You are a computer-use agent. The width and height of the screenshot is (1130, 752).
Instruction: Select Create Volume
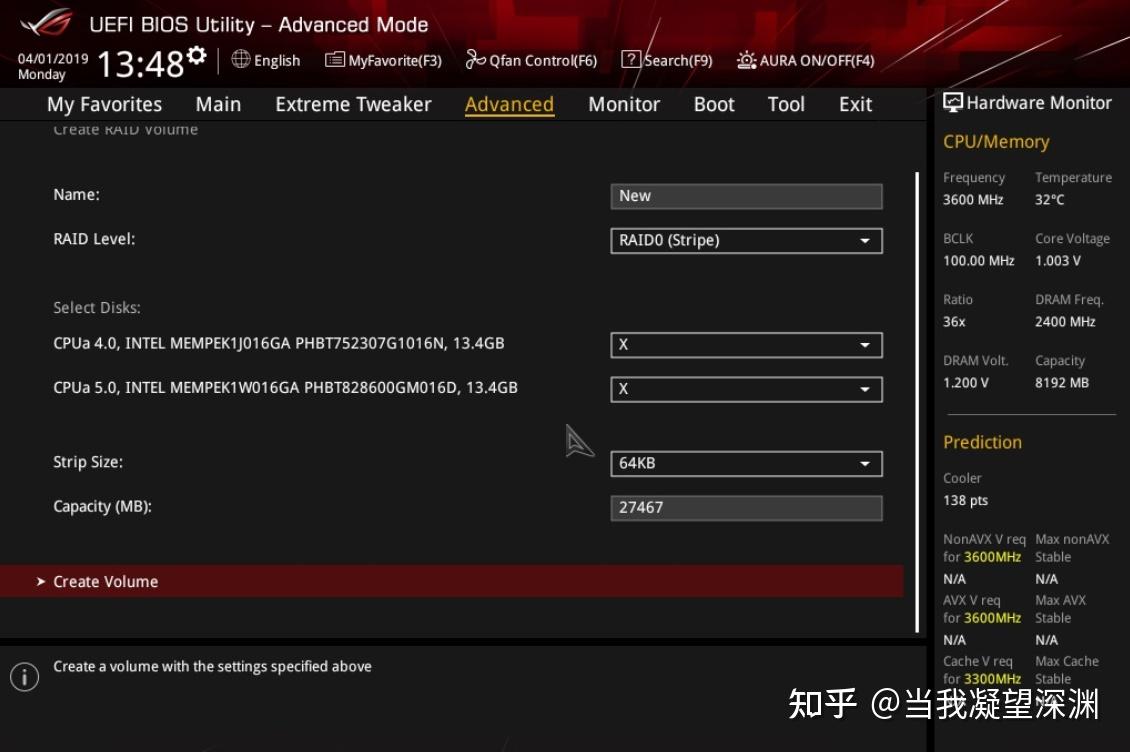coord(105,581)
